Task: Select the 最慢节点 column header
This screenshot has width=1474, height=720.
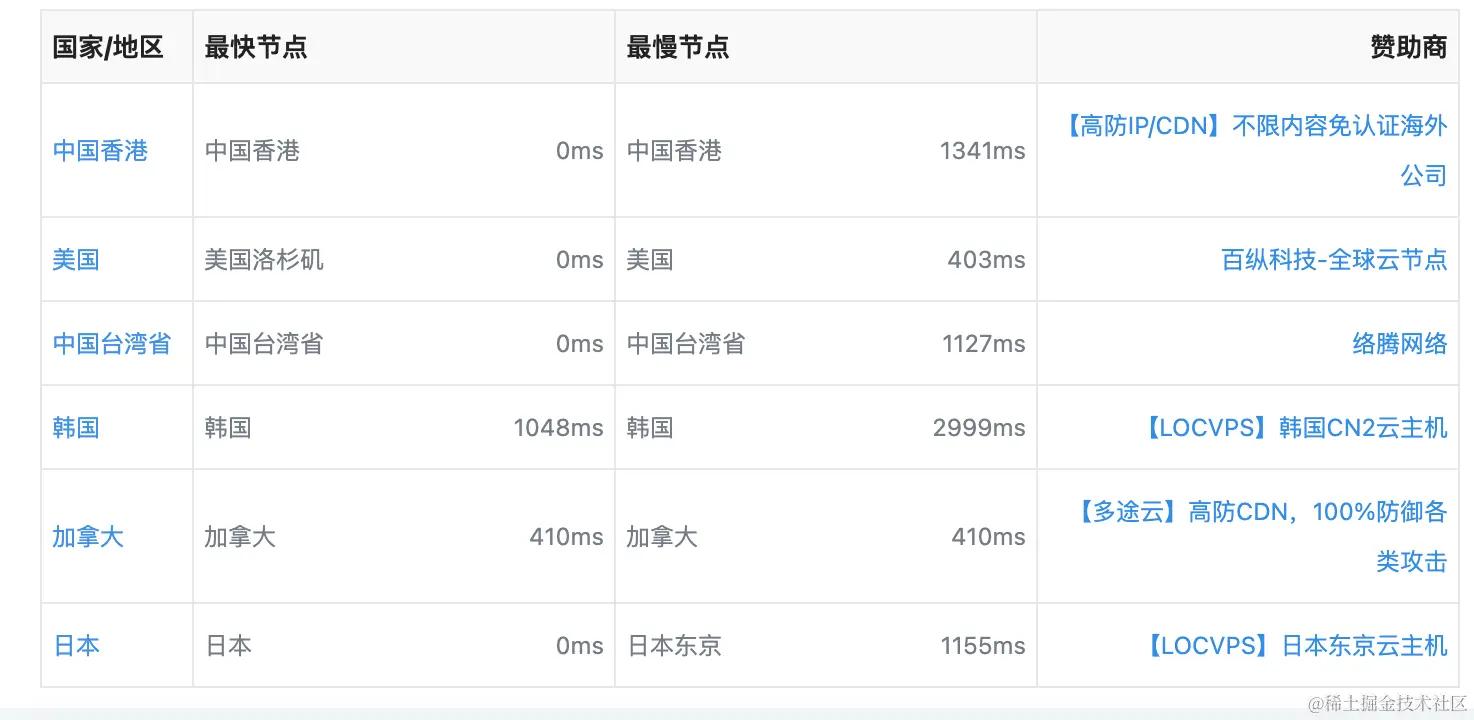Action: coord(678,47)
